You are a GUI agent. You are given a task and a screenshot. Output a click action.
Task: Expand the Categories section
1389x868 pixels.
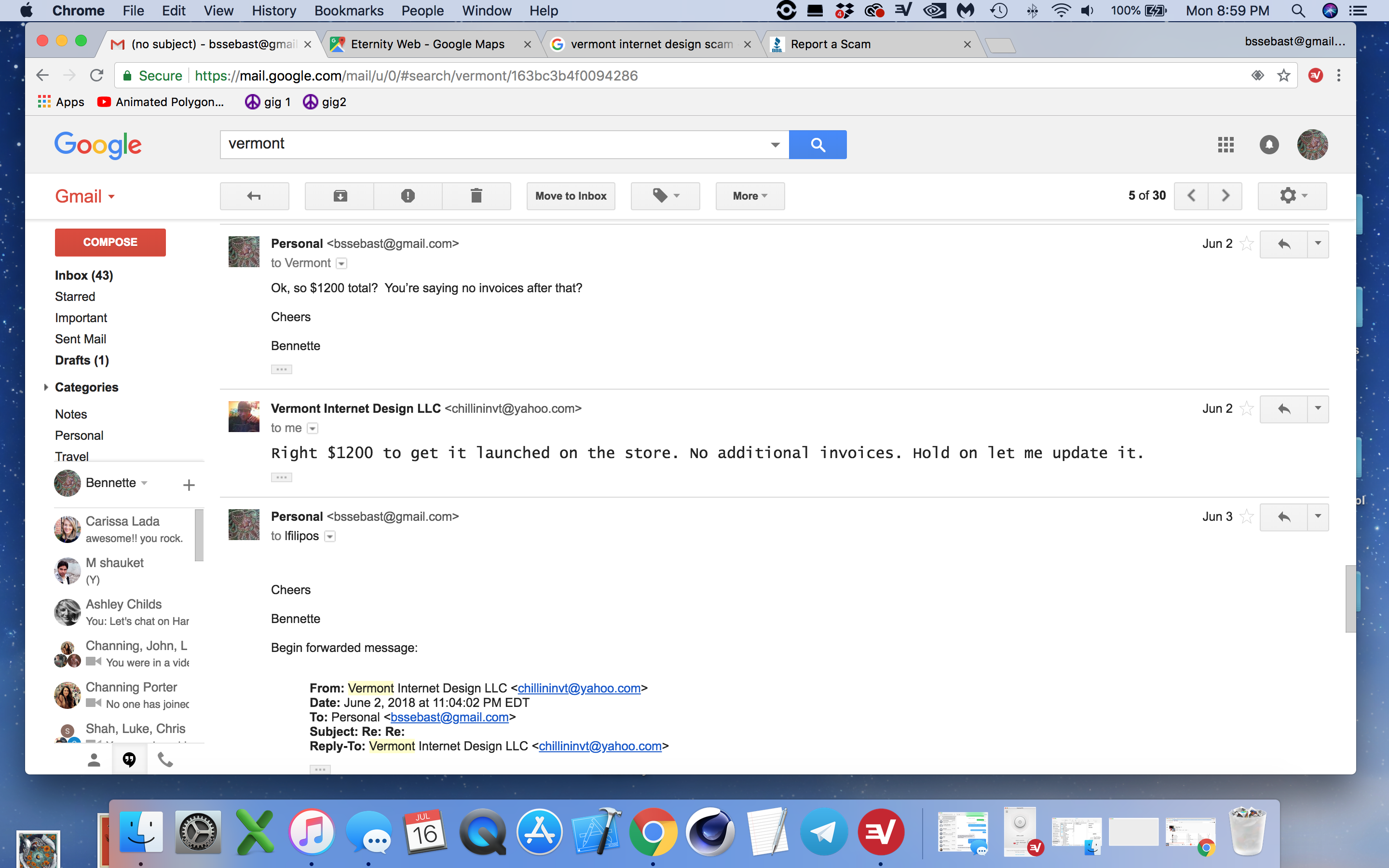coord(46,388)
